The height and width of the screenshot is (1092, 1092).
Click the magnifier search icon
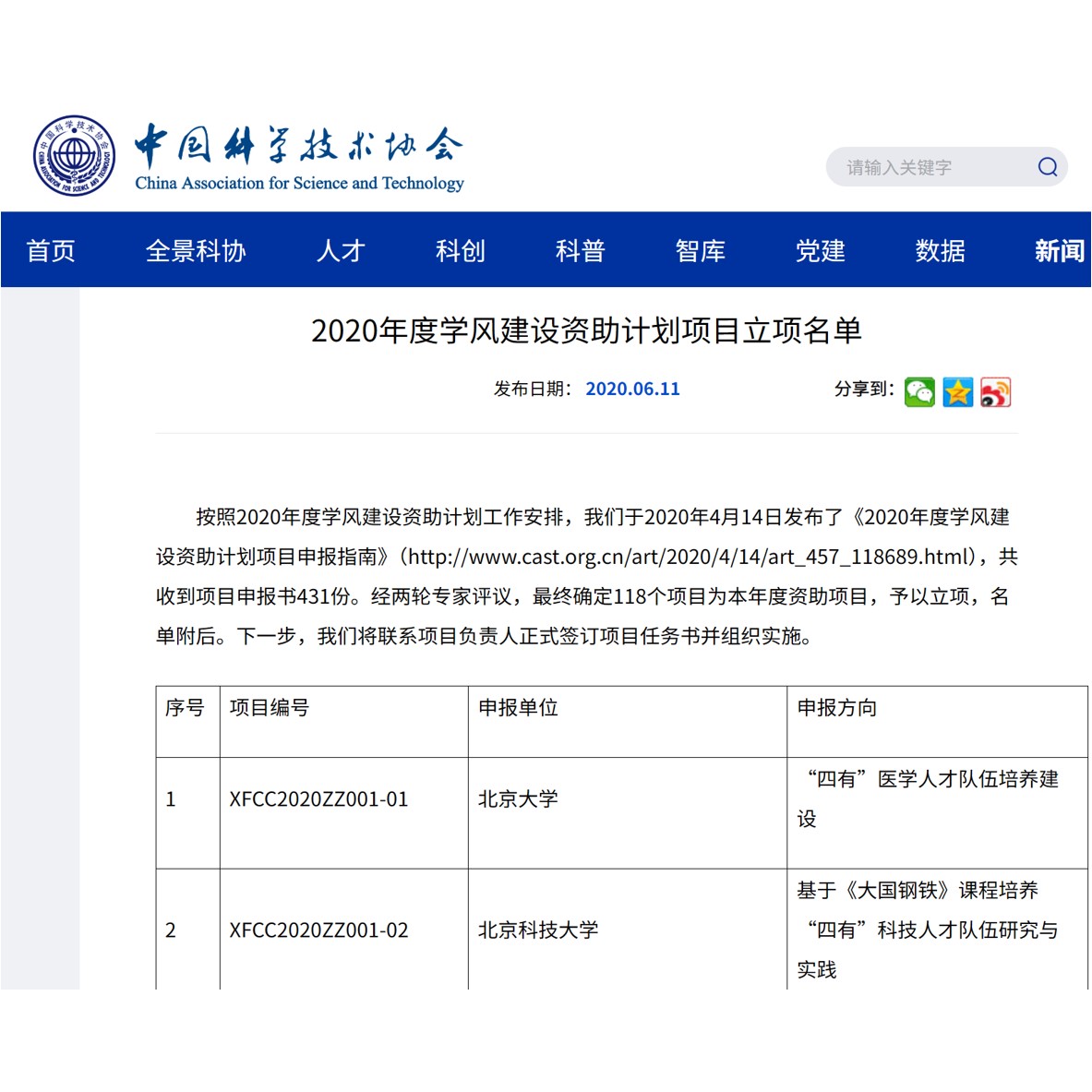coord(1047,167)
